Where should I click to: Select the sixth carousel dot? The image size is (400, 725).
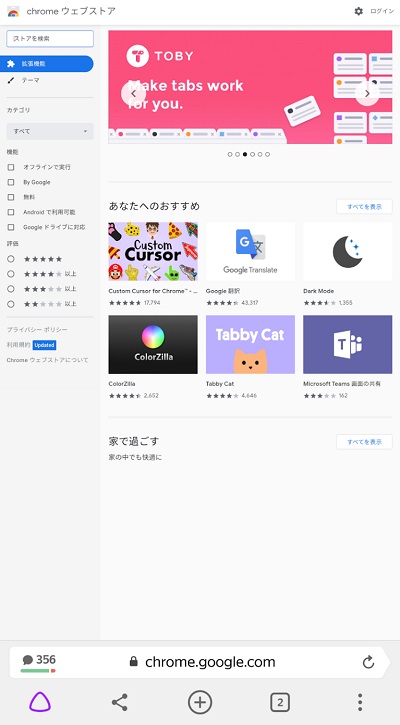tap(267, 154)
